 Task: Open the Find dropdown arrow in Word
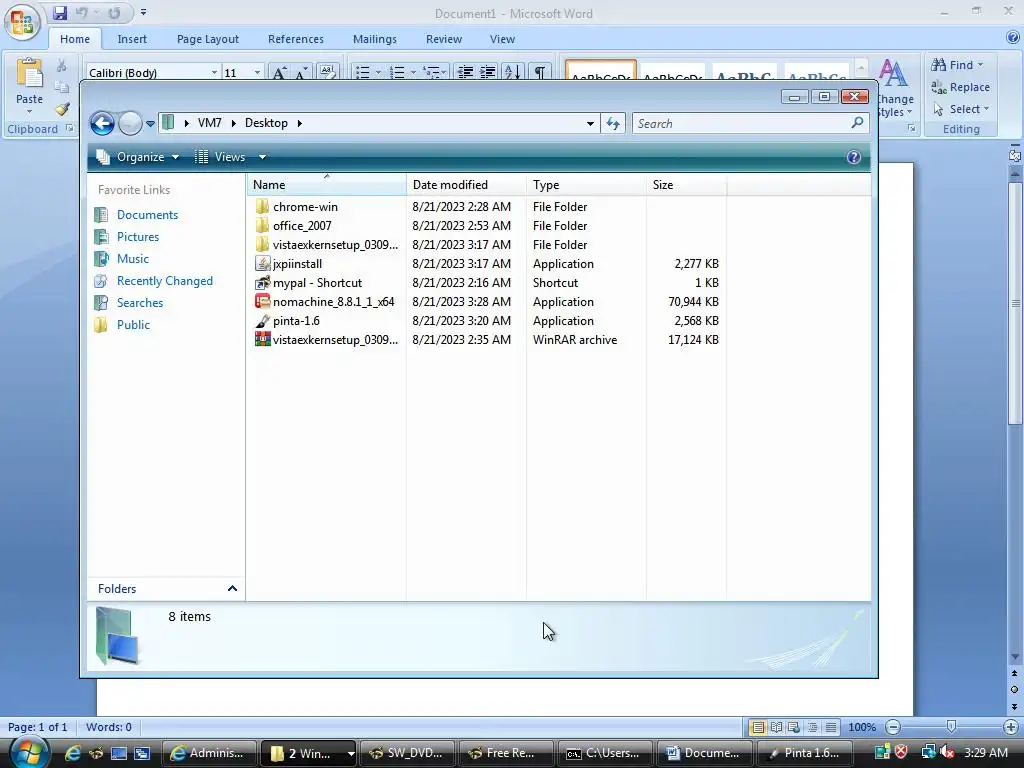(x=980, y=65)
